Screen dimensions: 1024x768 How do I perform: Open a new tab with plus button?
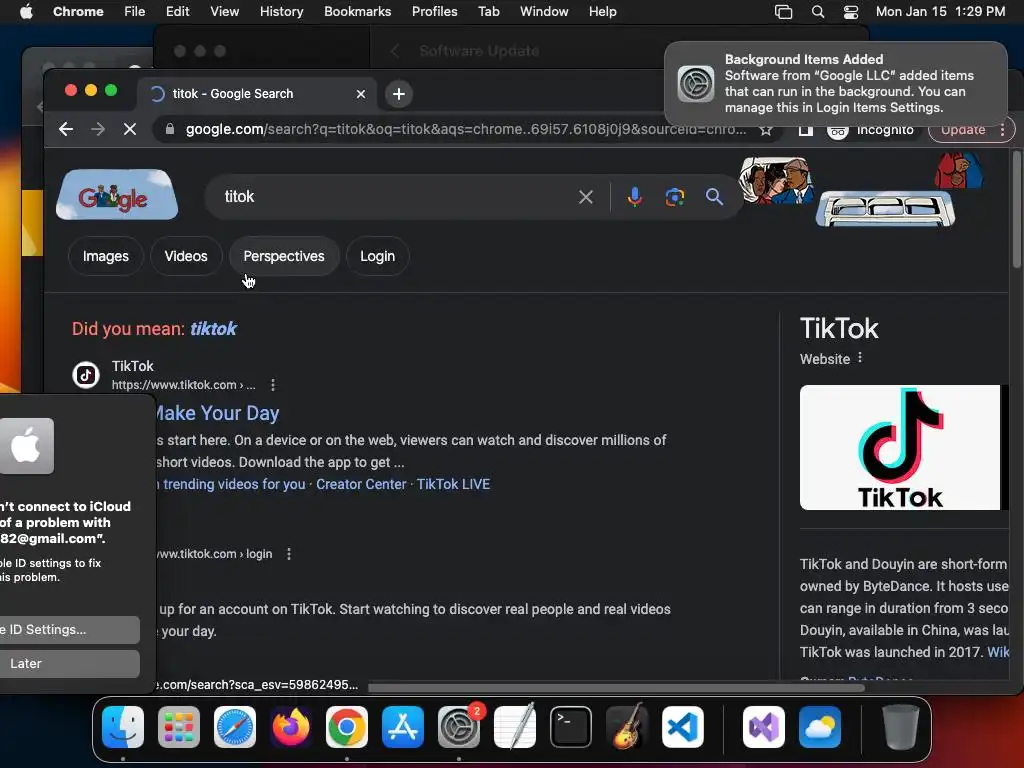tap(398, 94)
